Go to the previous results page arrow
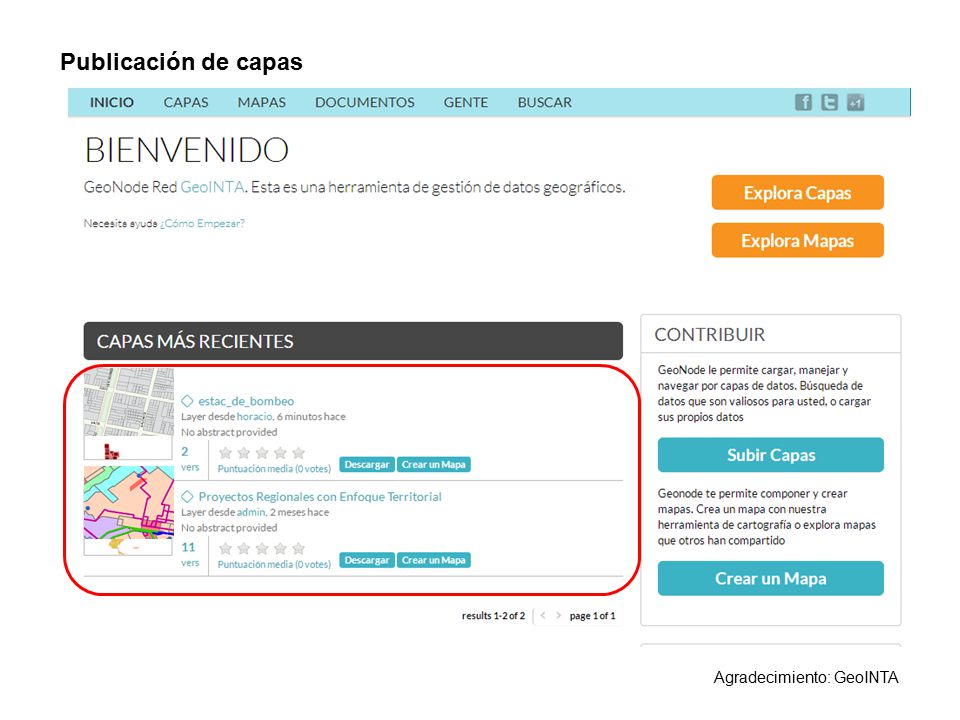This screenshot has width=960, height=720. tap(543, 615)
